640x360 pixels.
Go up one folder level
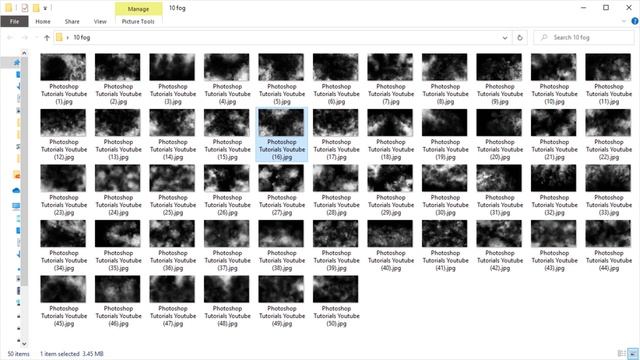[x=47, y=38]
